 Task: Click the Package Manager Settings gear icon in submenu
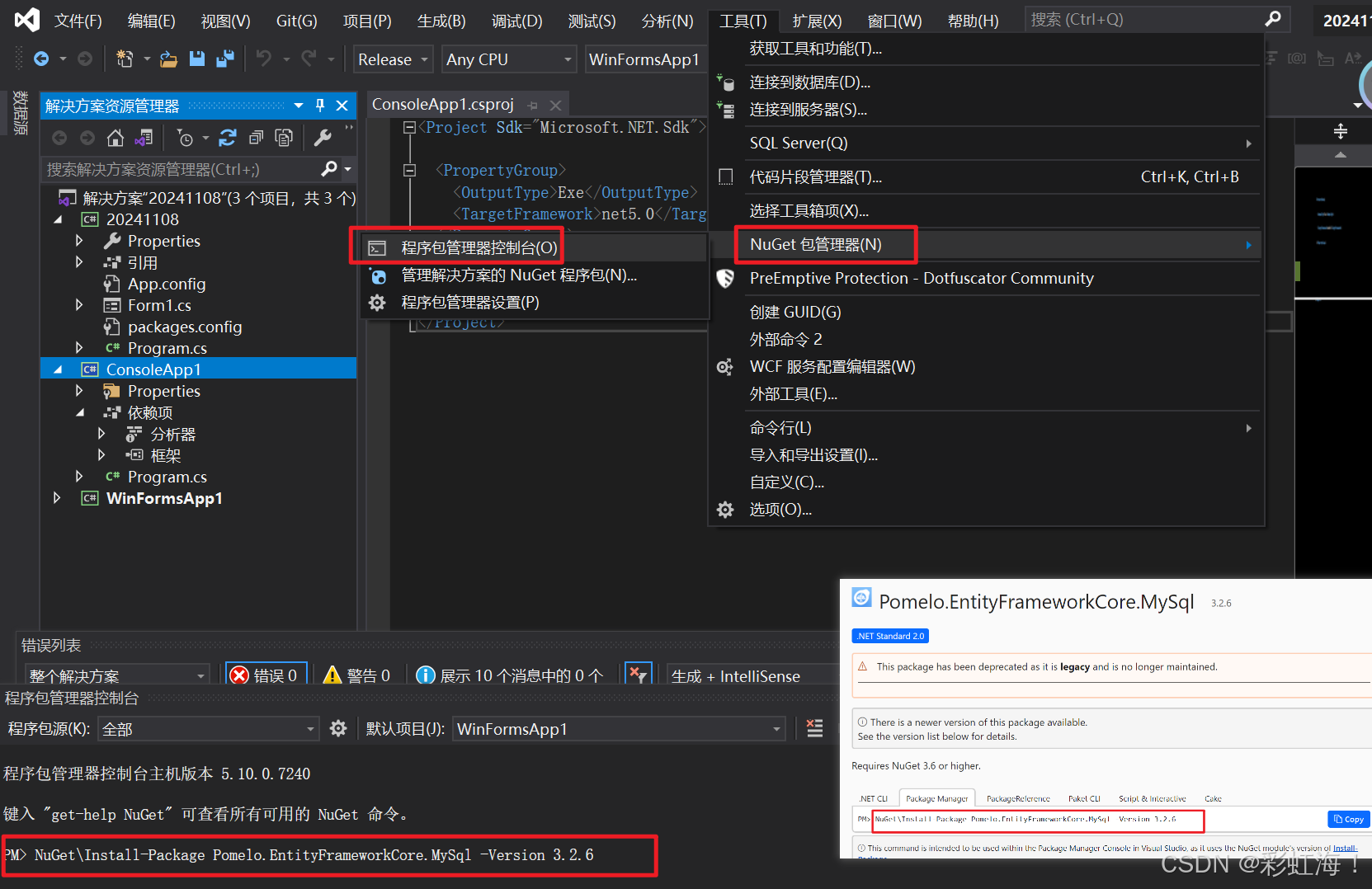click(377, 303)
